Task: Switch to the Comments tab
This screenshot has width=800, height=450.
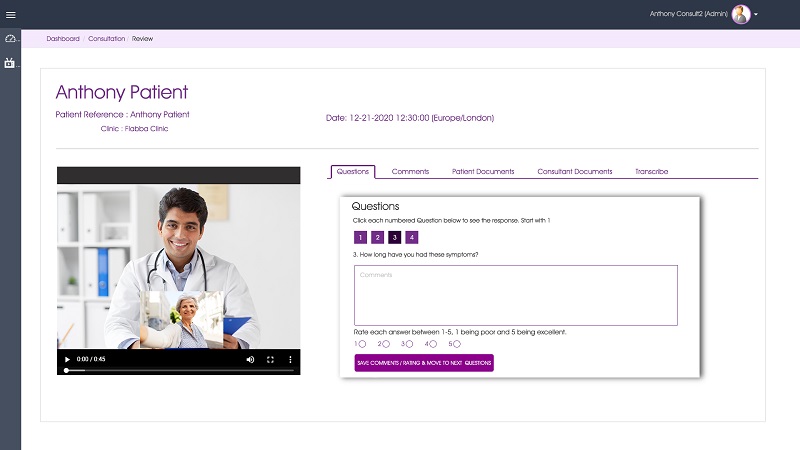Action: coord(410,171)
